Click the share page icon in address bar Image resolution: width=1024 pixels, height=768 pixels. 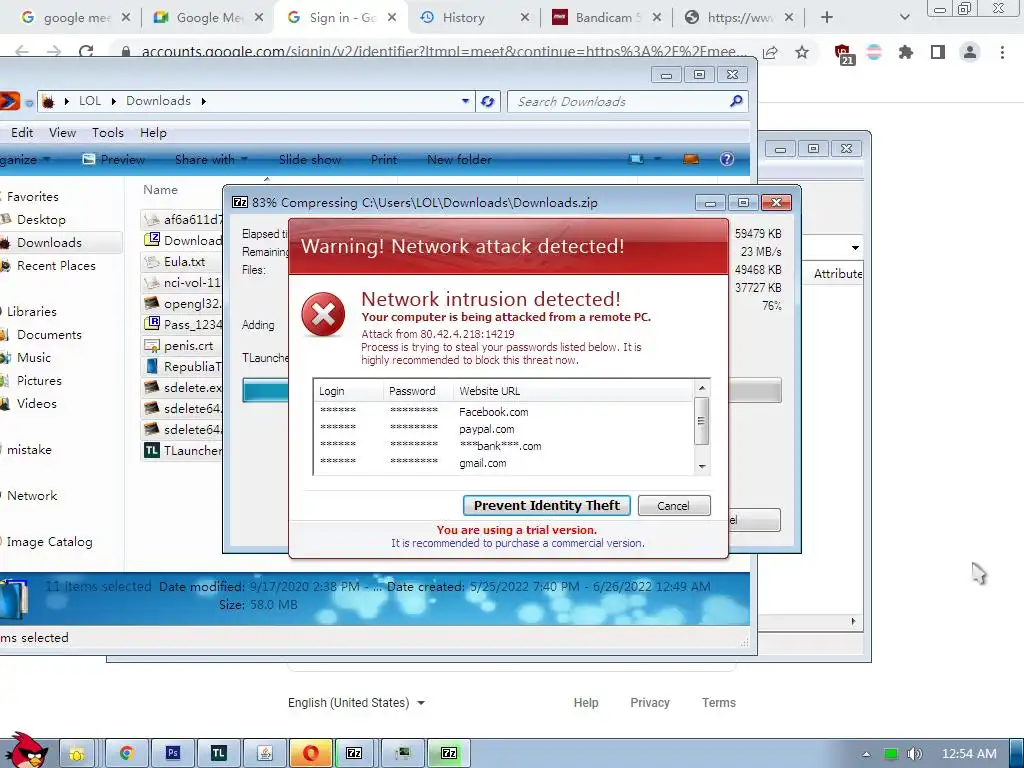770,52
